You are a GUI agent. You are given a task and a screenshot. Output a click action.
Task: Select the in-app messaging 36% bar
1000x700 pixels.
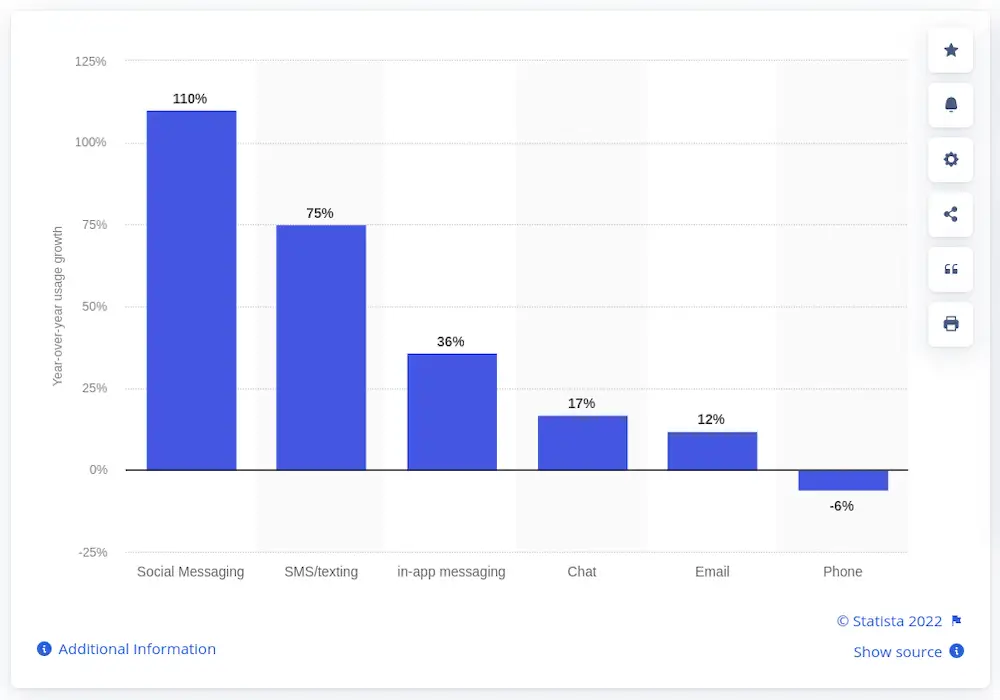(x=452, y=412)
